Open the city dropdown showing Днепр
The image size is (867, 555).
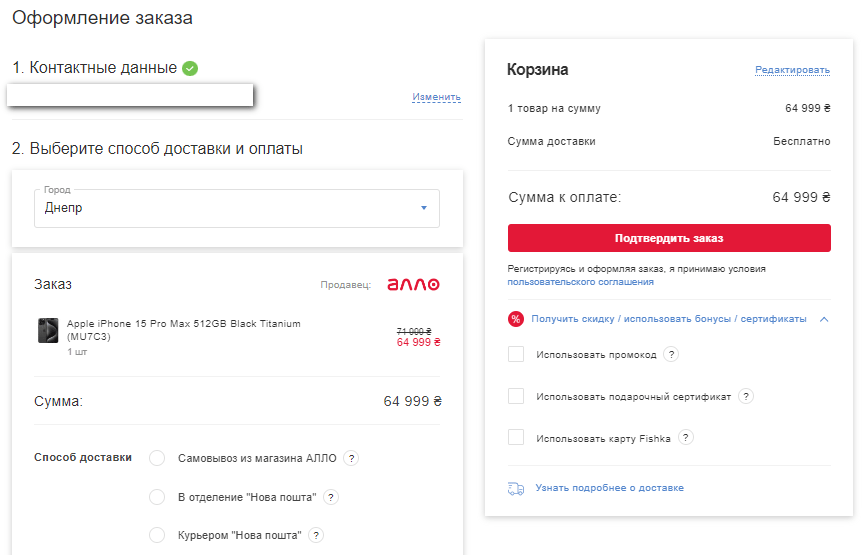(237, 208)
